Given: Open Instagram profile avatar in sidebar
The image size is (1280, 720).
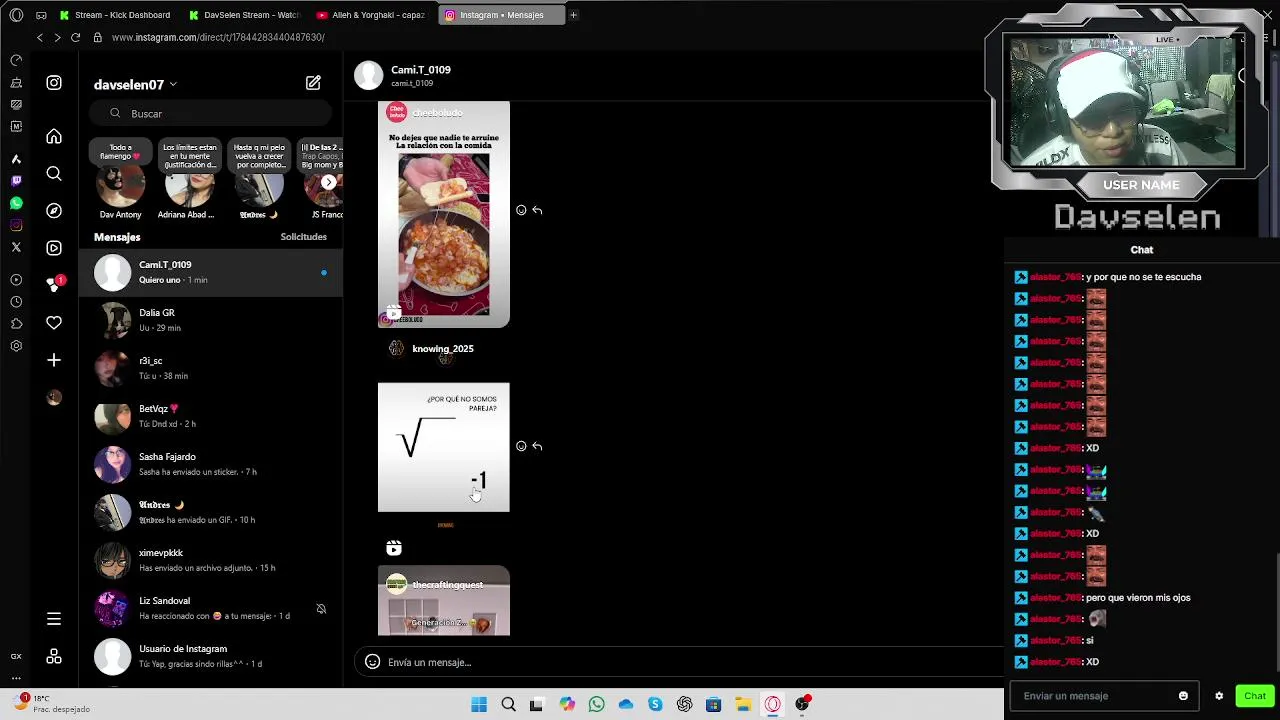Looking at the screenshot, I should (x=54, y=397).
